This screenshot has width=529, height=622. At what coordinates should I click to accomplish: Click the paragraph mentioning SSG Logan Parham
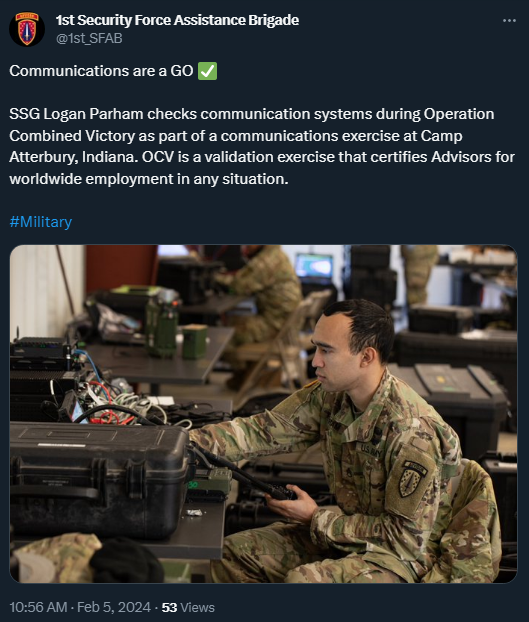pyautogui.click(x=262, y=146)
